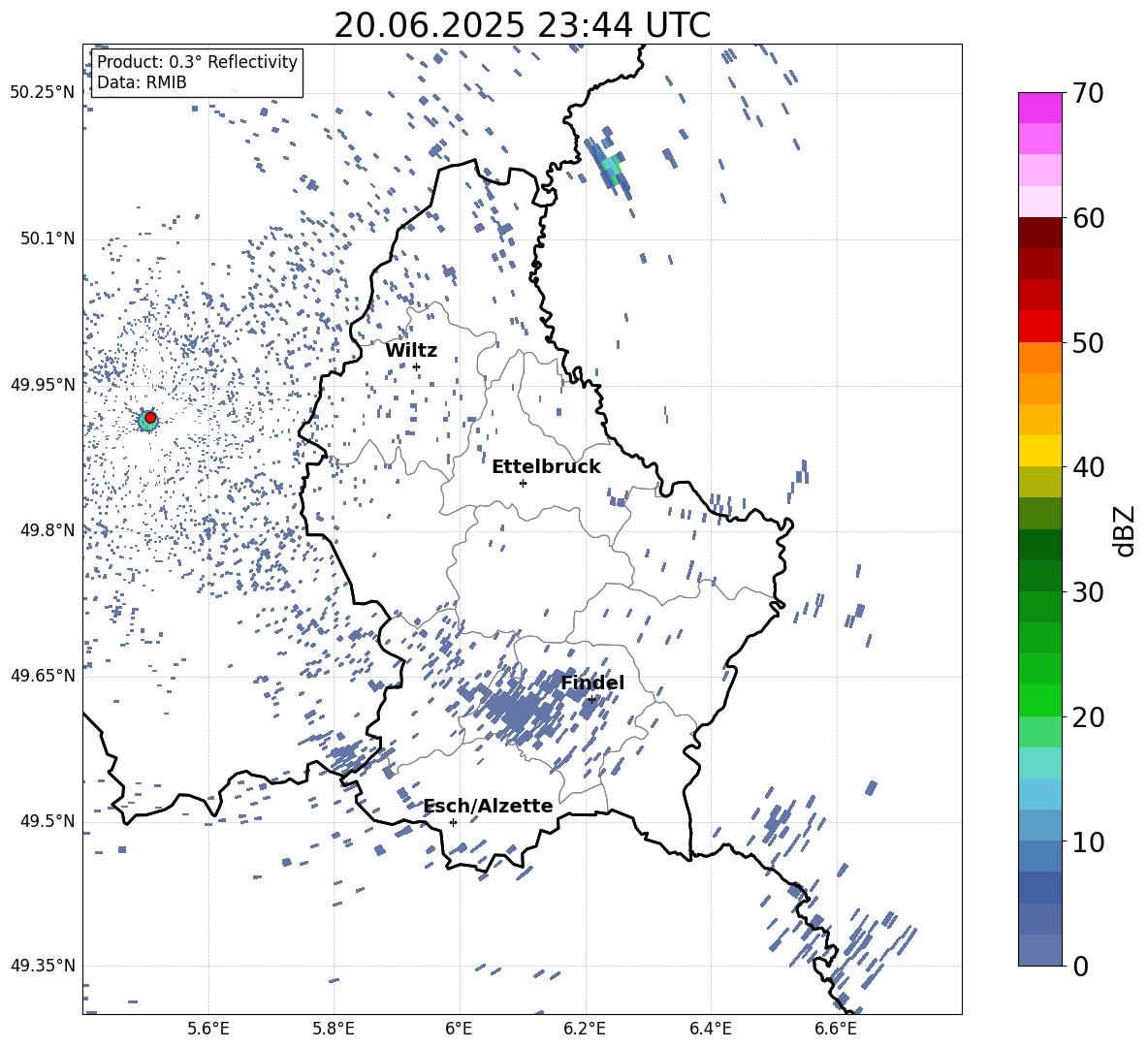
Task: Click the plus marker below Wiltz
Action: coord(417,366)
